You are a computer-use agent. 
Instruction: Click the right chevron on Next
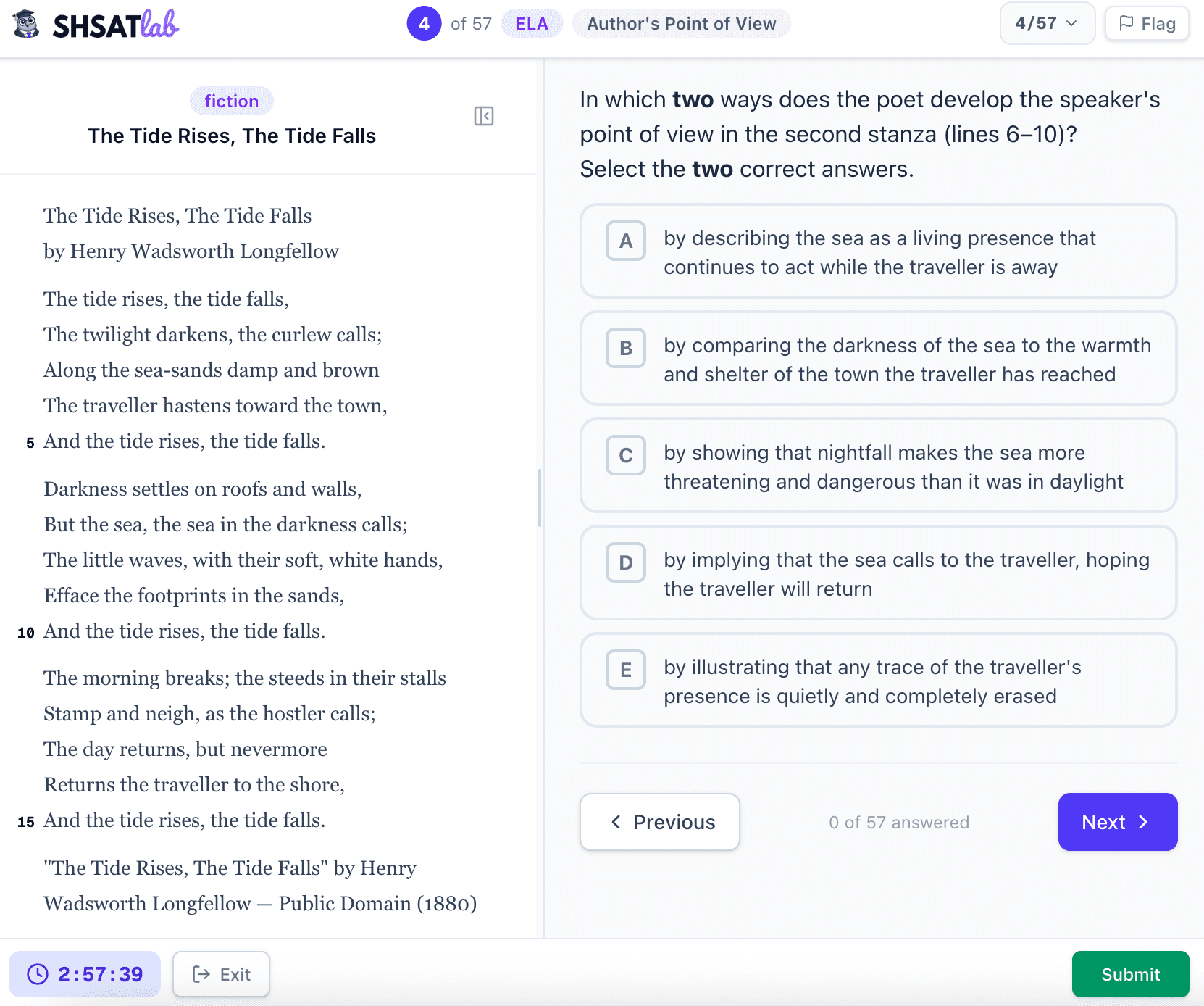tap(1144, 822)
